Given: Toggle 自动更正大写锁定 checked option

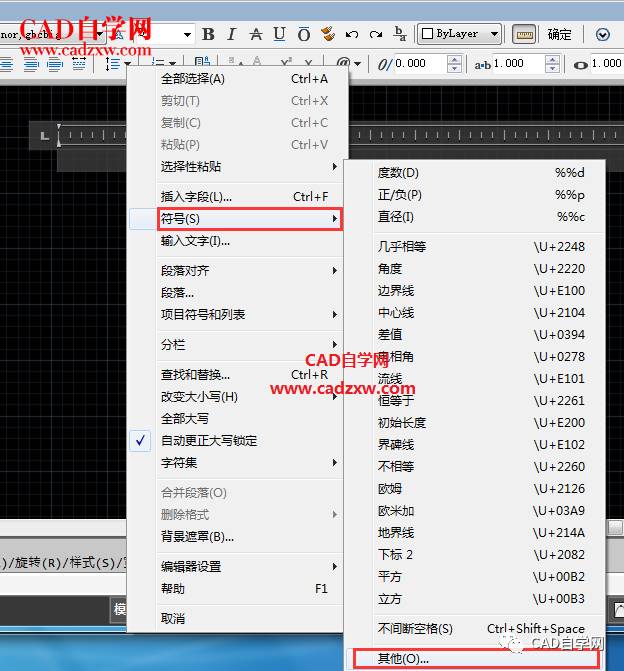Looking at the screenshot, I should (x=209, y=441).
